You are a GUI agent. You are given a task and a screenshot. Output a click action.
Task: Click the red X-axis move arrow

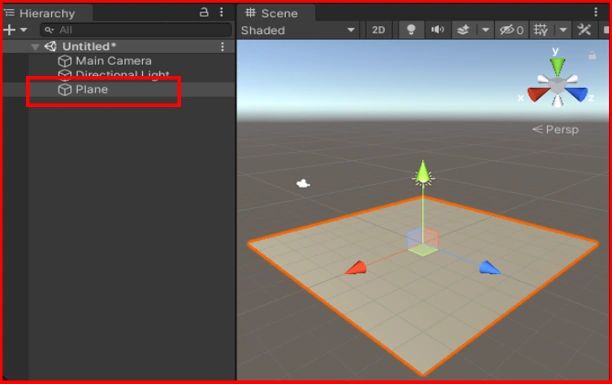(x=356, y=268)
